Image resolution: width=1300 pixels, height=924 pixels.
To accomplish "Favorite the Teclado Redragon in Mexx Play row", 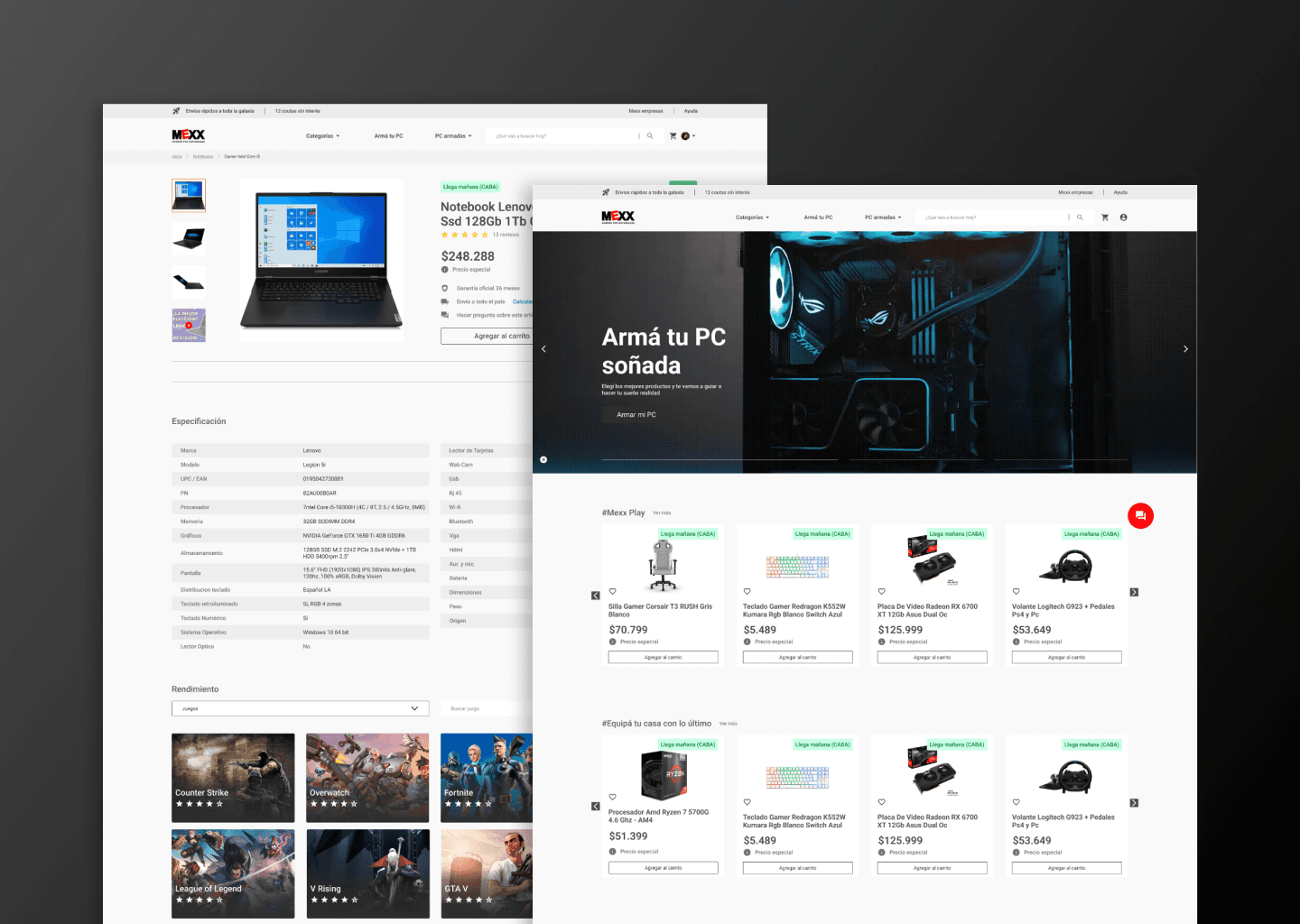I will point(747,591).
